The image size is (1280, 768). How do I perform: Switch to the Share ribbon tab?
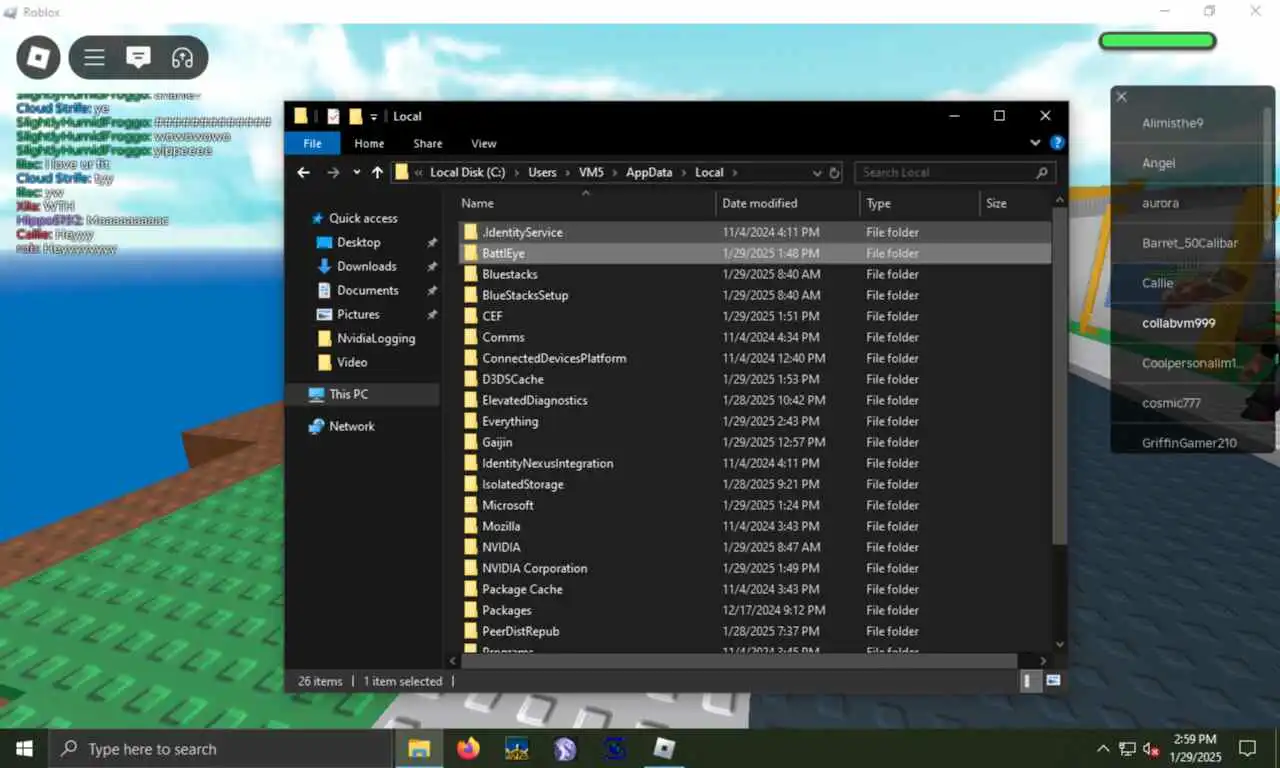tap(428, 143)
